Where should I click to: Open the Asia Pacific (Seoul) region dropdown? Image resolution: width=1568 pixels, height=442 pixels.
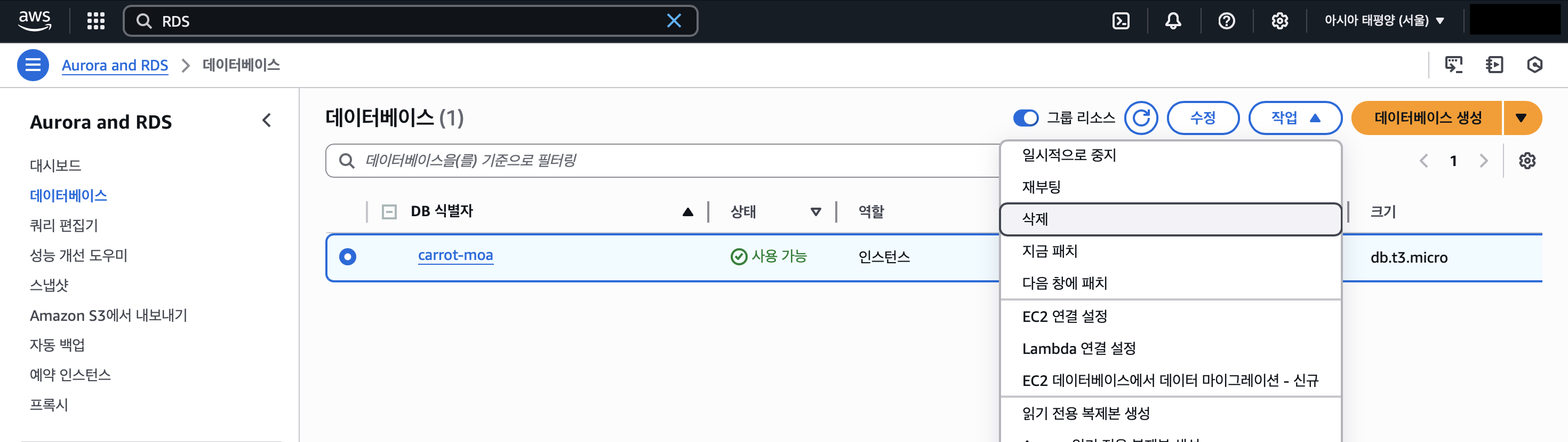pyautogui.click(x=1384, y=21)
